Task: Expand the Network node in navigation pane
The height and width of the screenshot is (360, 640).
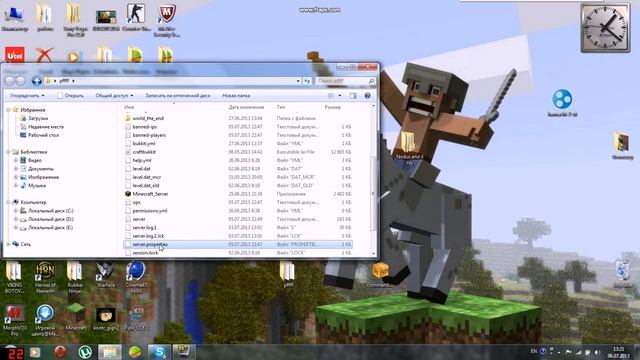Action: pyautogui.click(x=9, y=244)
